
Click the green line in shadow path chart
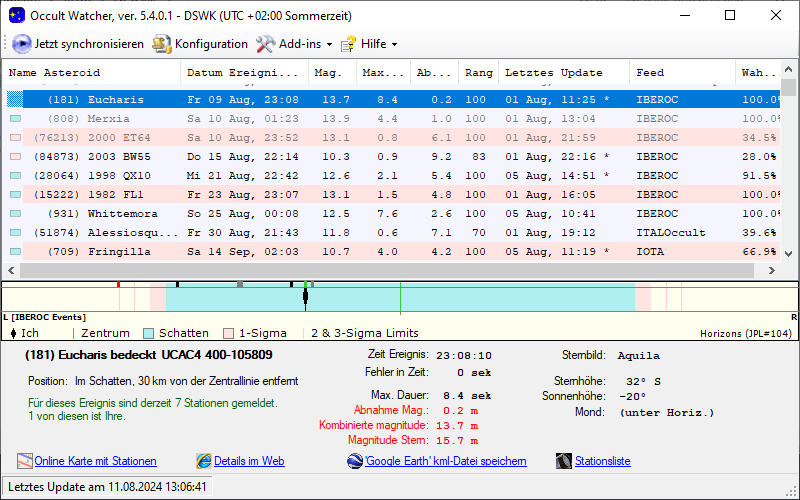(400, 298)
